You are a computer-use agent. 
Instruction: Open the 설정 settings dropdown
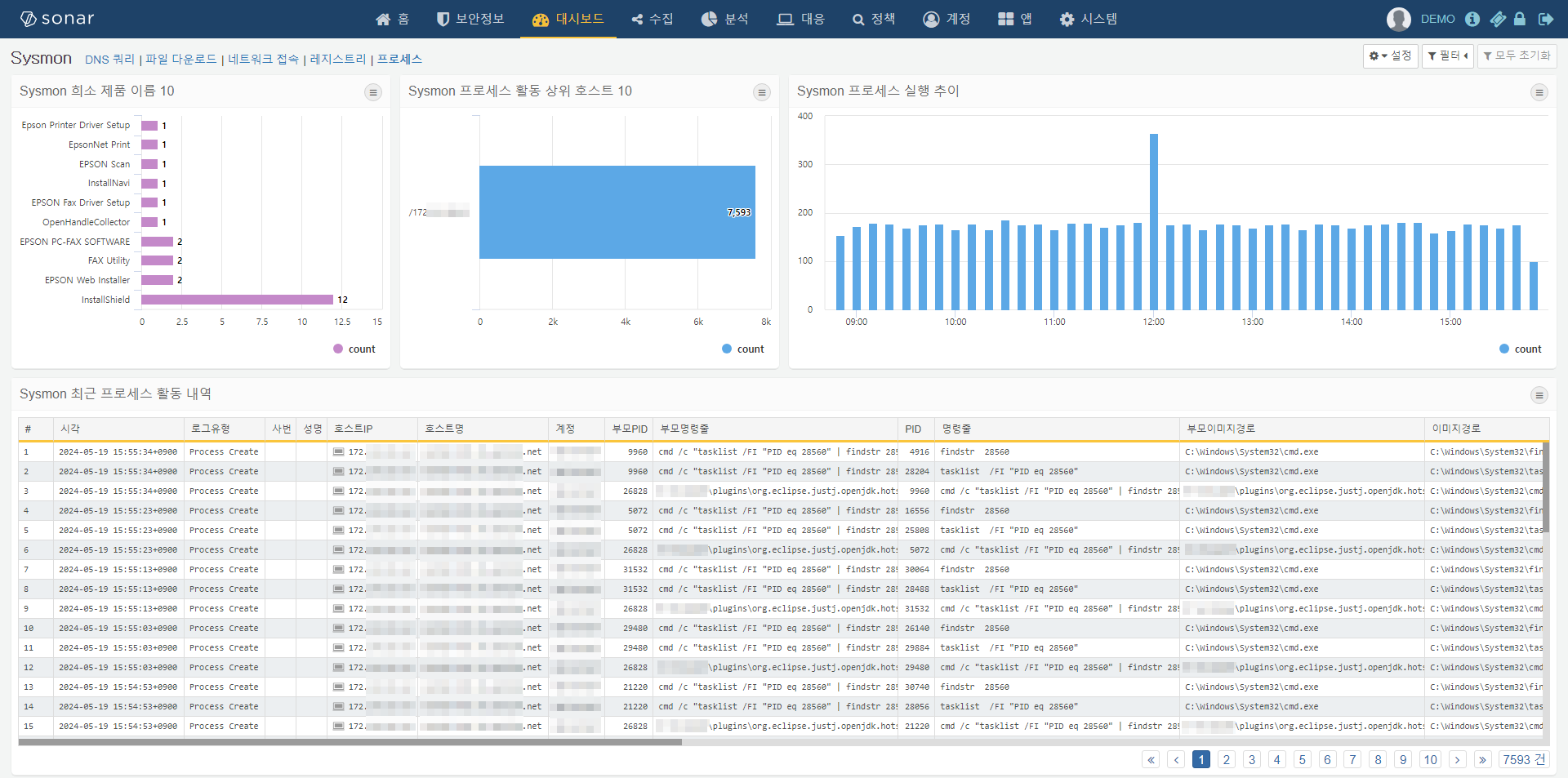tap(1390, 56)
